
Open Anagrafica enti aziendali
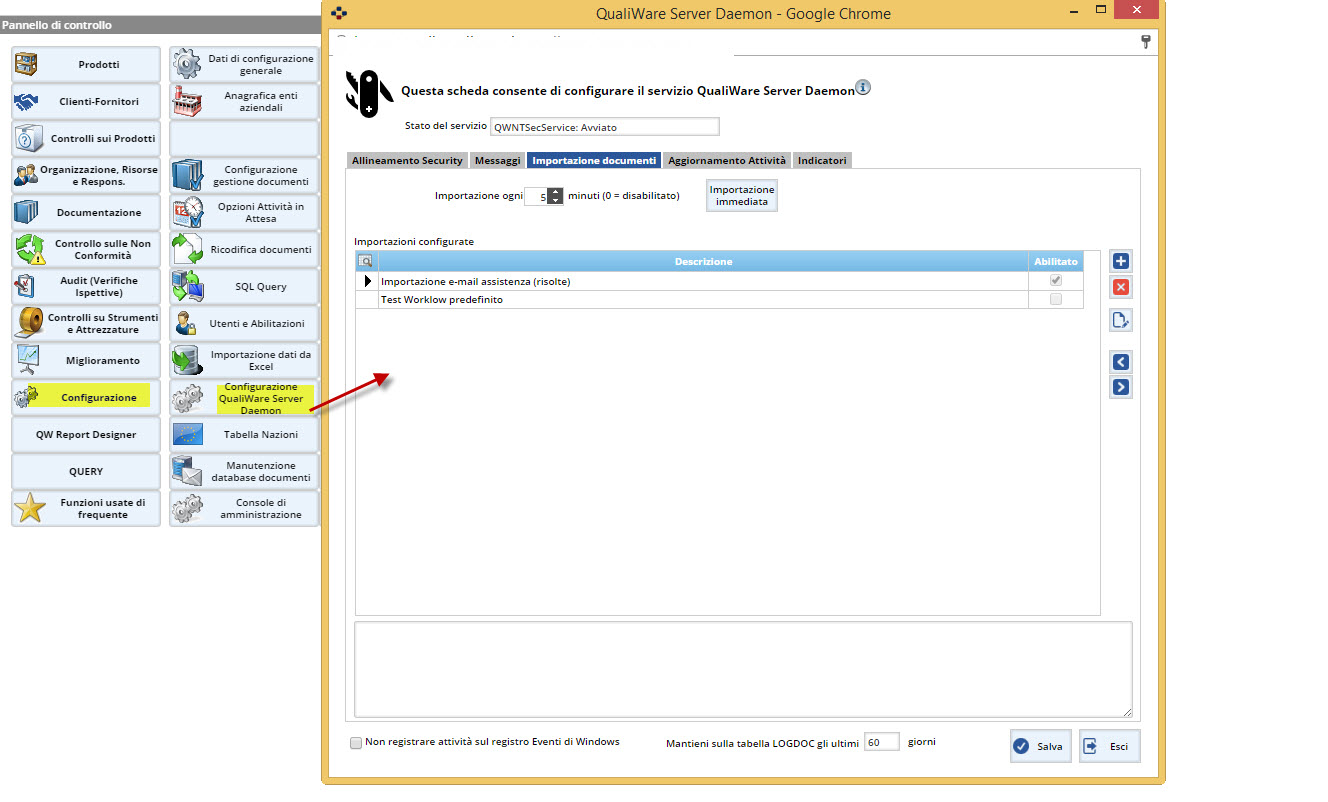click(x=244, y=102)
